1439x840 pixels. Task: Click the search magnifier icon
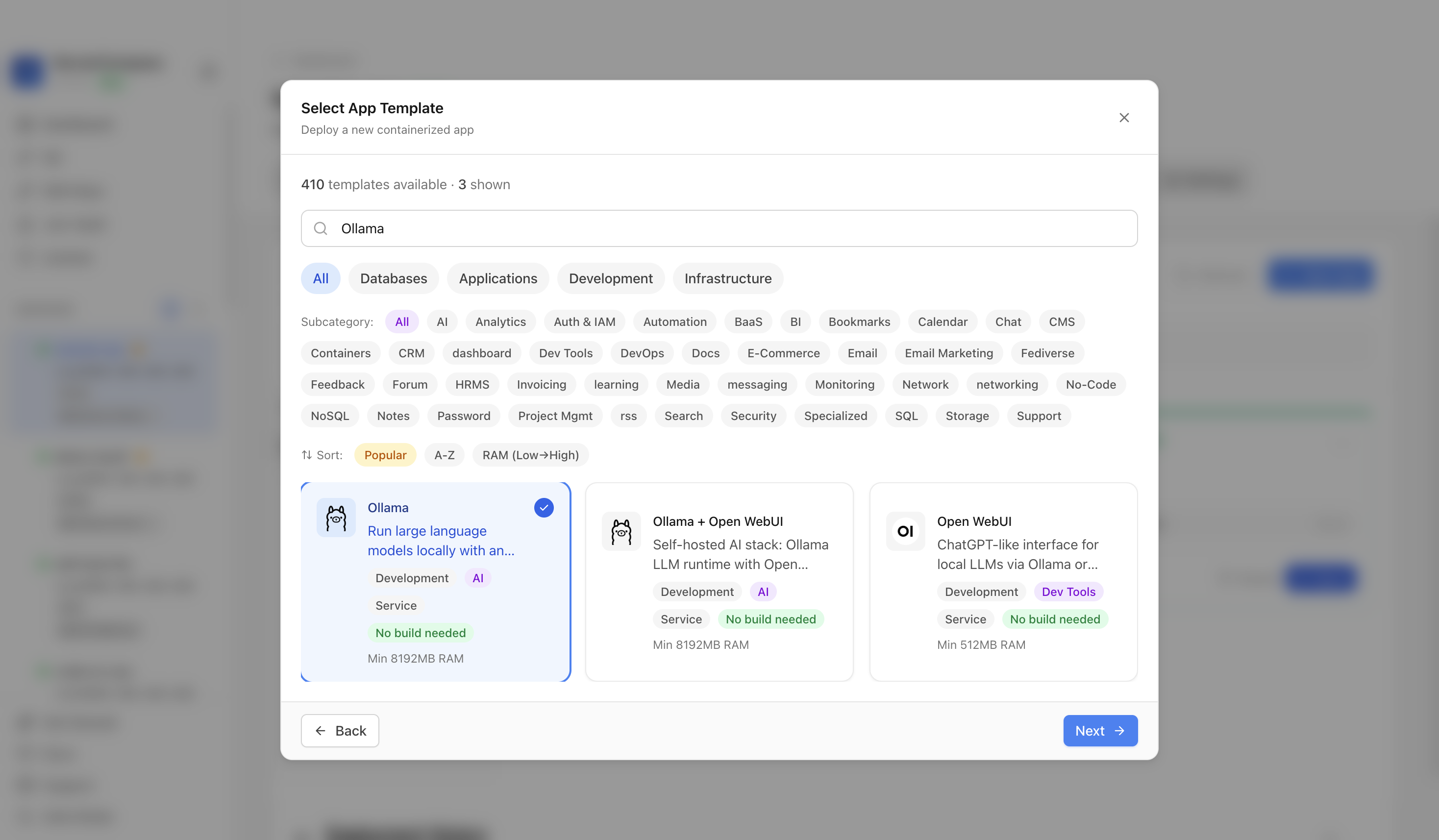(321, 228)
